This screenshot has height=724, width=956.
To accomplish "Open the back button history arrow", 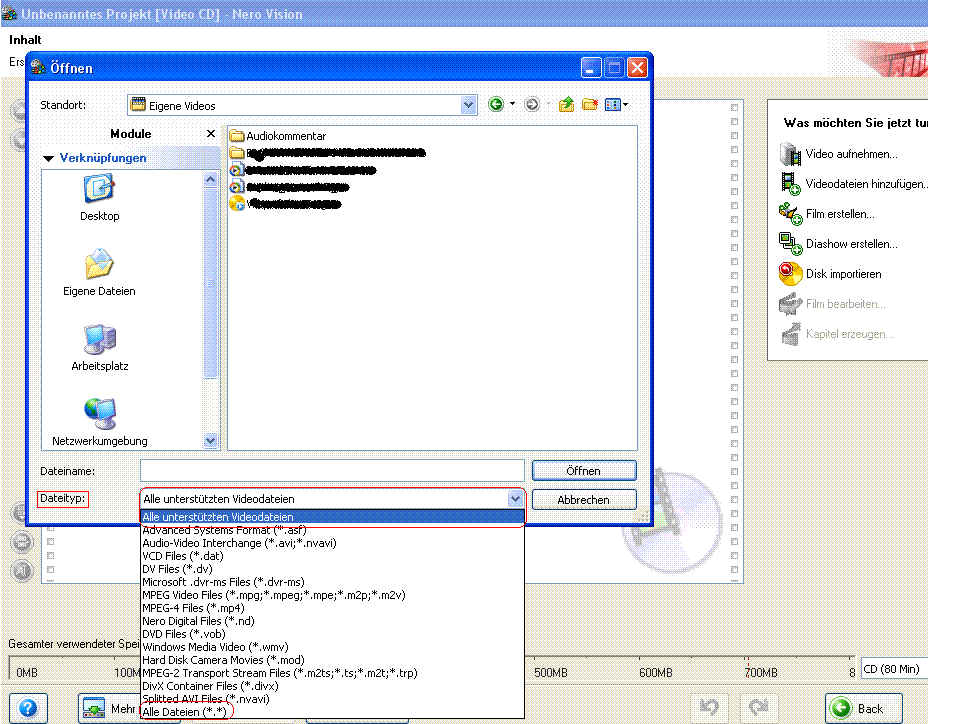I will (512, 104).
